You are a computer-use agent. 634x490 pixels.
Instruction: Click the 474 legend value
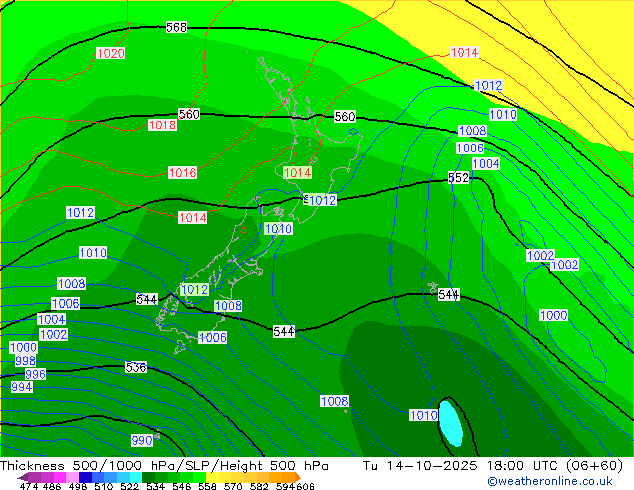pos(29,486)
